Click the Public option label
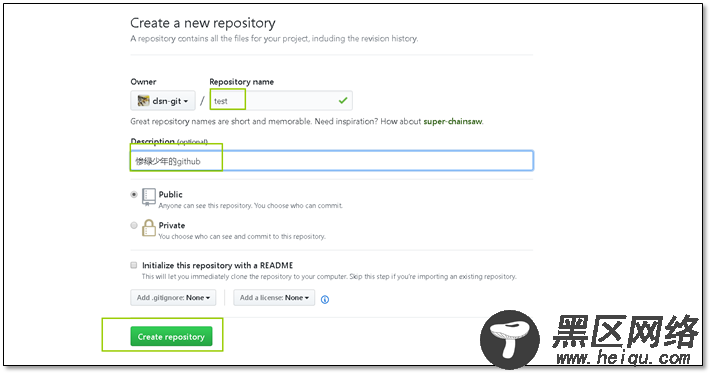Image resolution: width=712 pixels, height=375 pixels. point(170,194)
